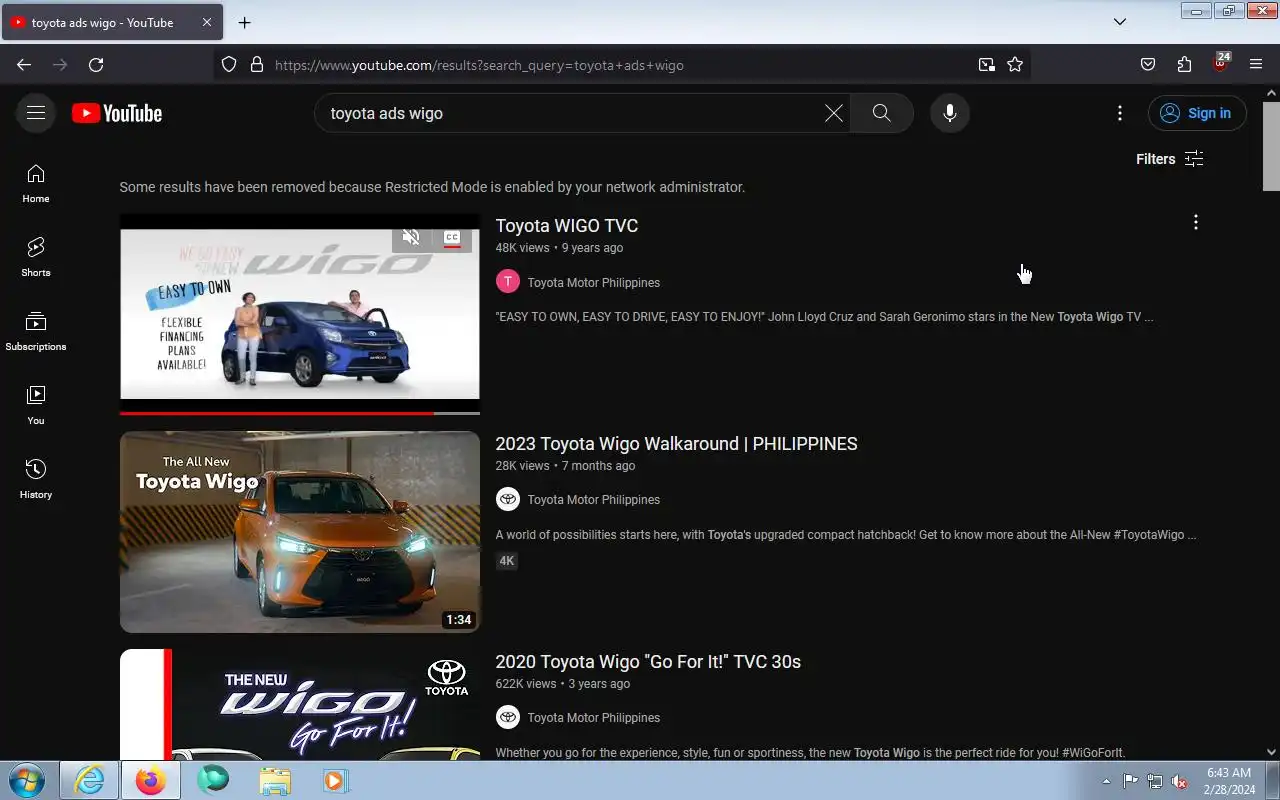Open the uBlock extension icon with badge 24
1280x800 pixels.
(1220, 63)
